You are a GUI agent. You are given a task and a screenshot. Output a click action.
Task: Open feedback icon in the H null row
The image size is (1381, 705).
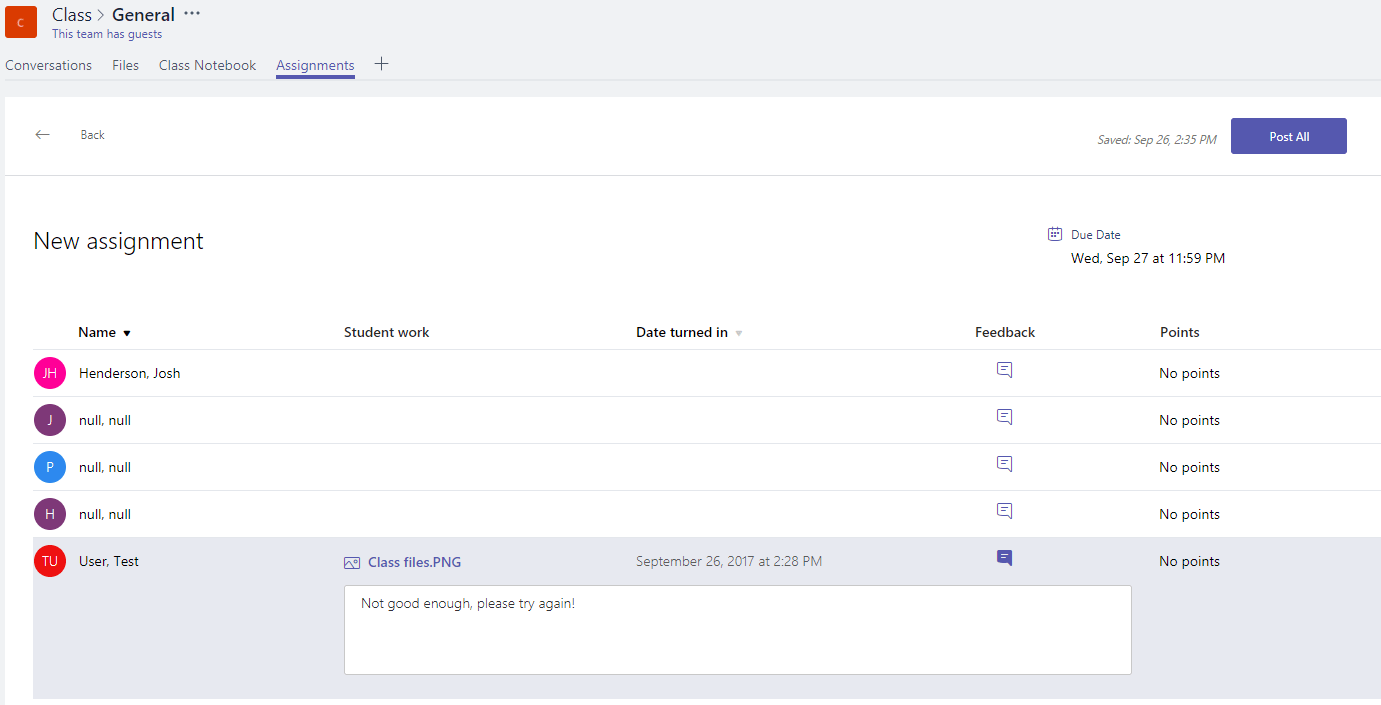(x=1005, y=511)
